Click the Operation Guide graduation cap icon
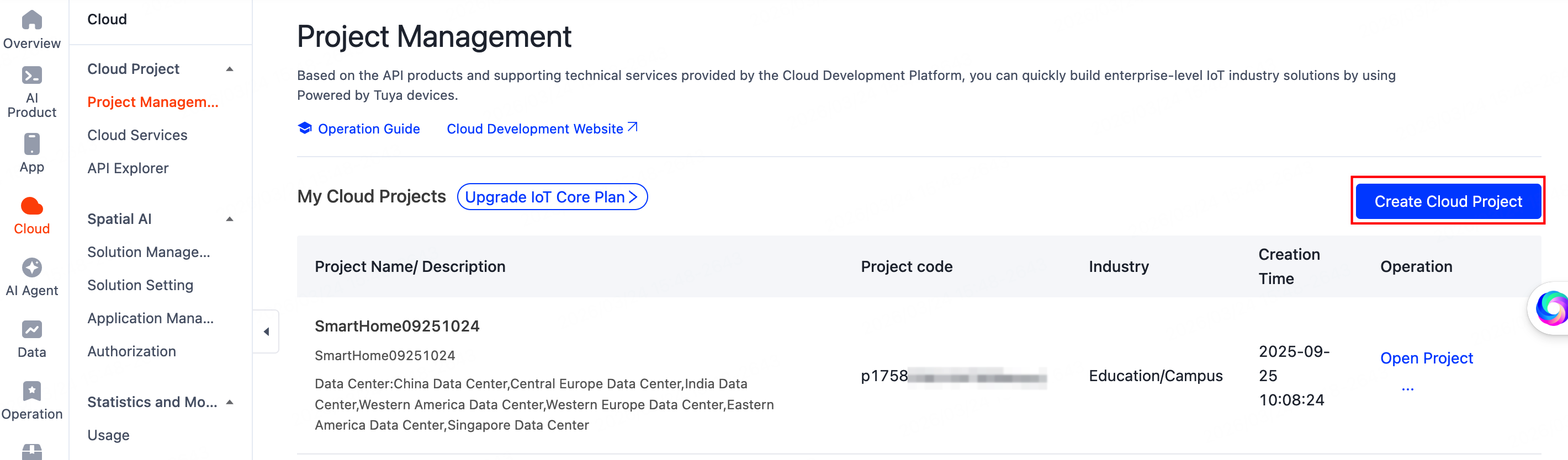Image resolution: width=1568 pixels, height=460 pixels. (x=305, y=128)
